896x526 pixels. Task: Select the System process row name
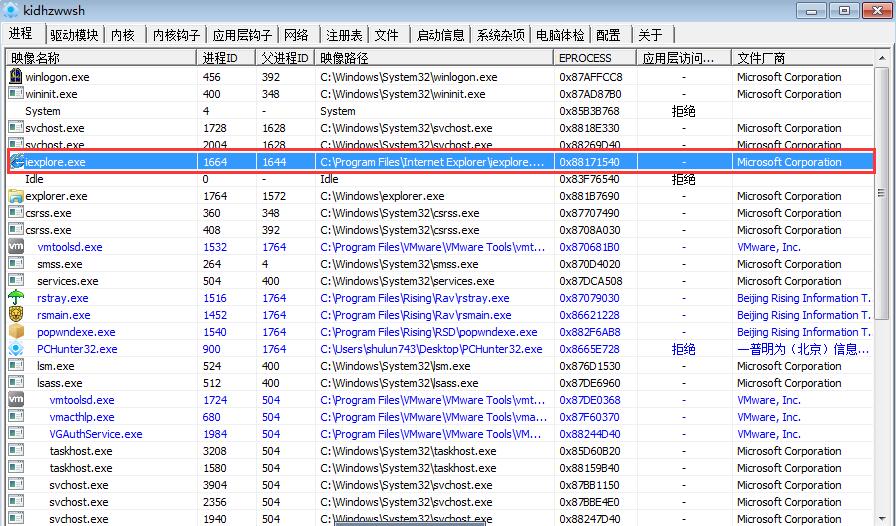pos(43,111)
